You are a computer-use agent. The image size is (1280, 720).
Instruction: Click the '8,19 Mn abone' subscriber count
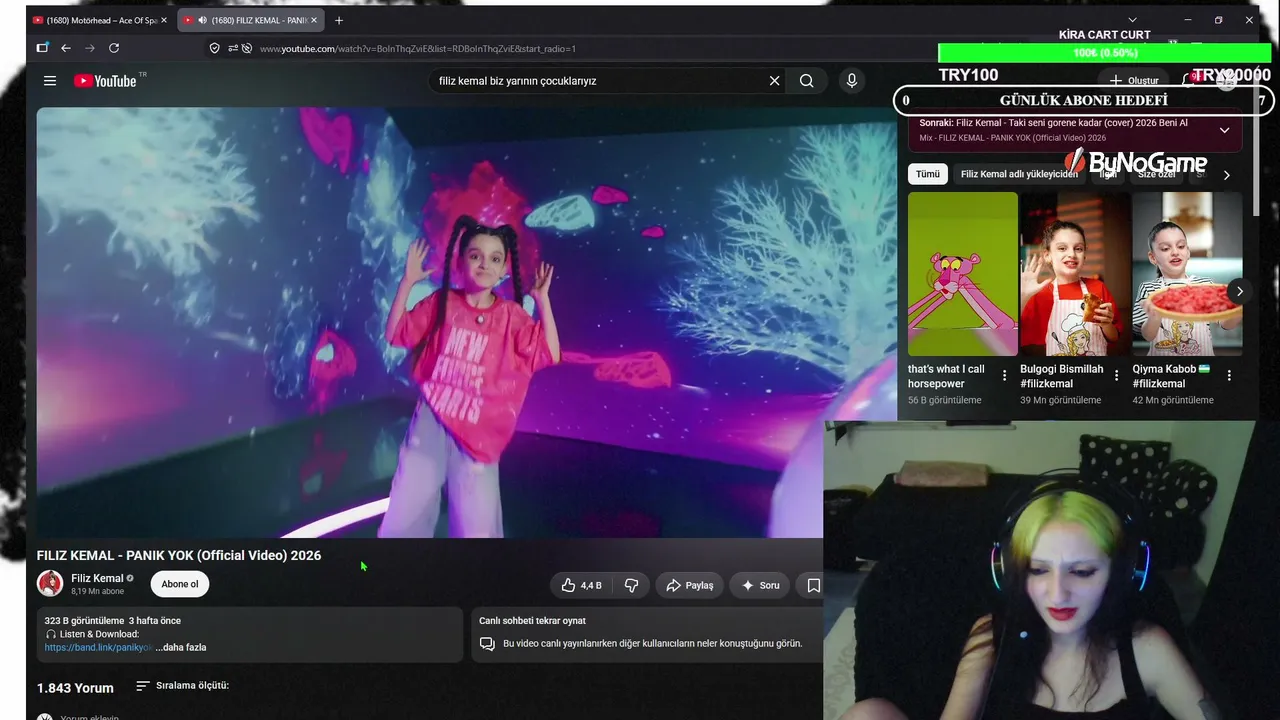click(98, 592)
